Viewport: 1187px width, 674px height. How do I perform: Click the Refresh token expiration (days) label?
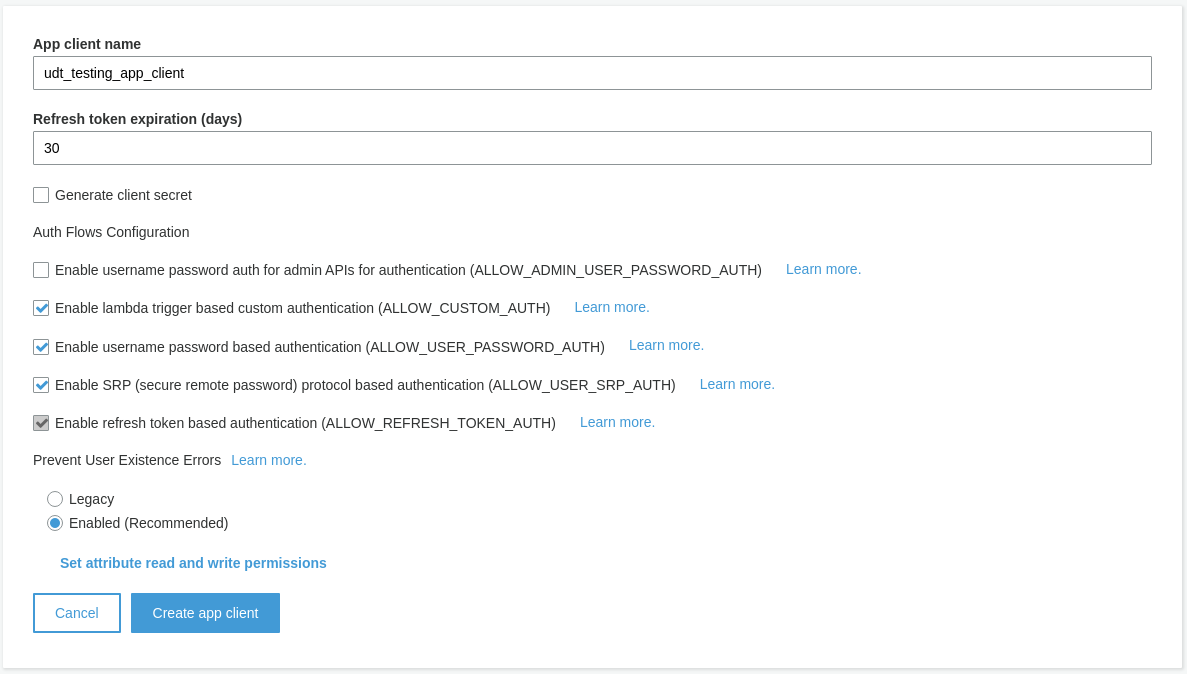[x=138, y=119]
